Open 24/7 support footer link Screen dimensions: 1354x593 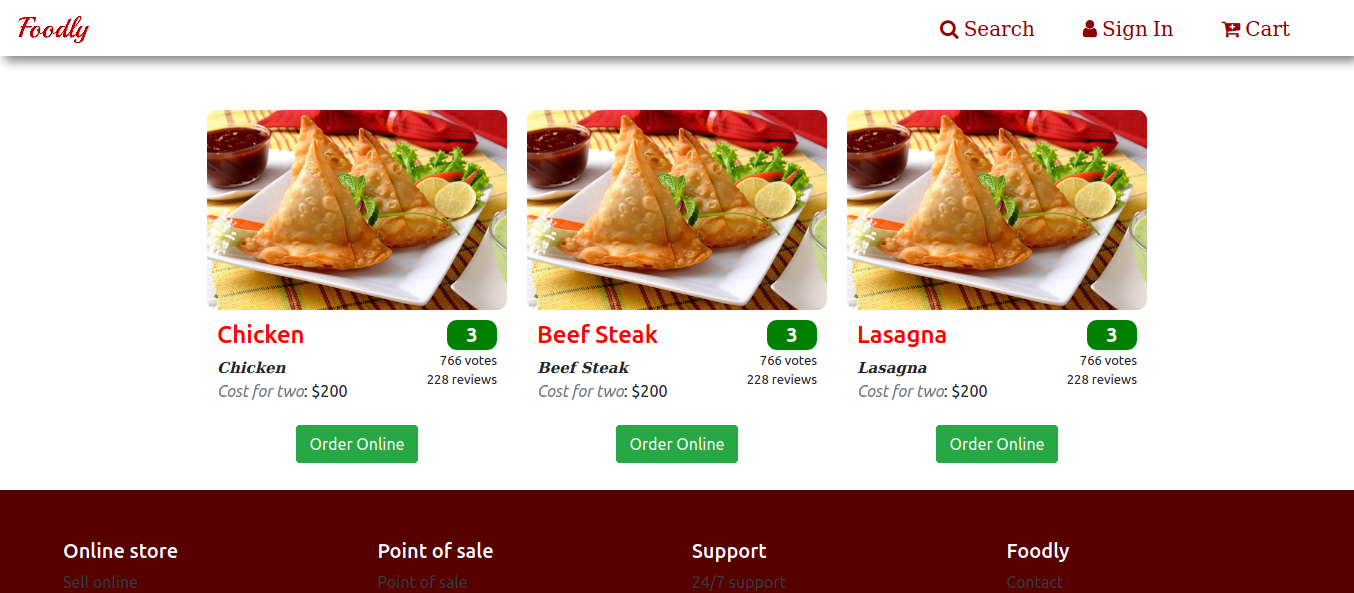pyautogui.click(x=739, y=582)
